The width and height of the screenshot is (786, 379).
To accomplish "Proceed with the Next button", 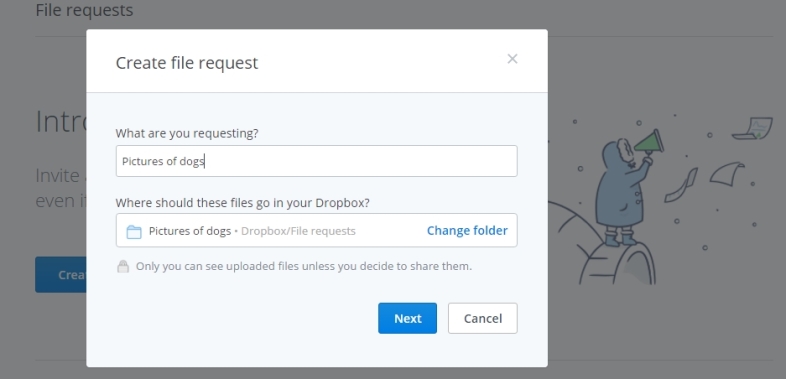I will (x=407, y=318).
